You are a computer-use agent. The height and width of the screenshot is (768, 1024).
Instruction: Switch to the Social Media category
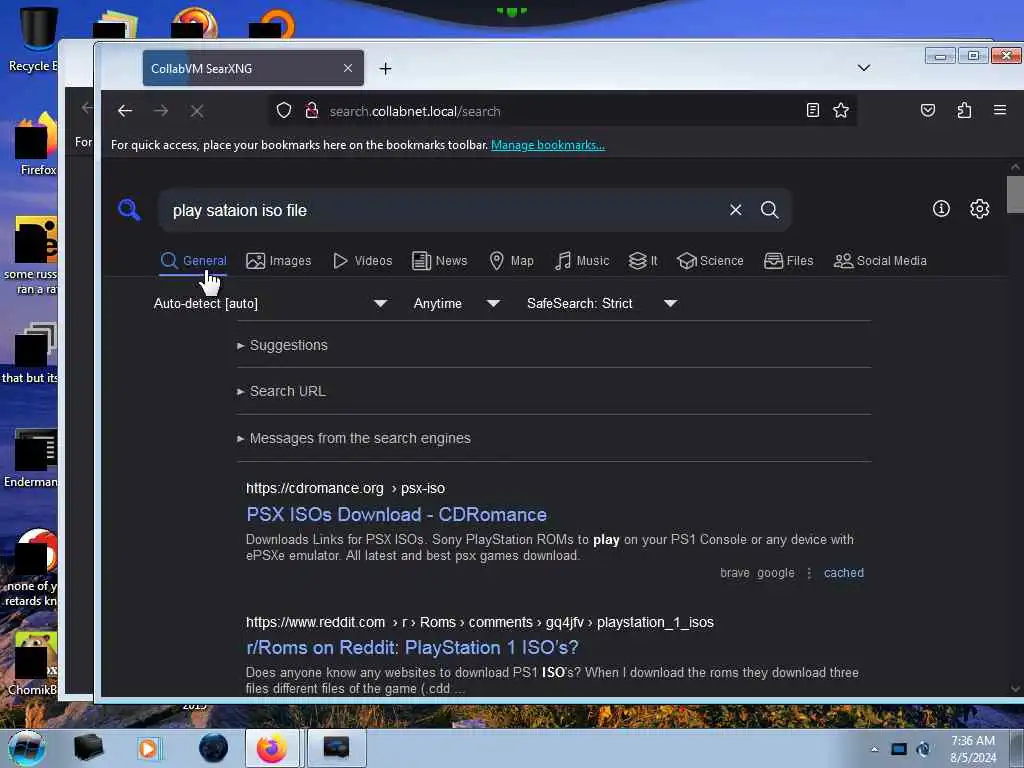[880, 261]
